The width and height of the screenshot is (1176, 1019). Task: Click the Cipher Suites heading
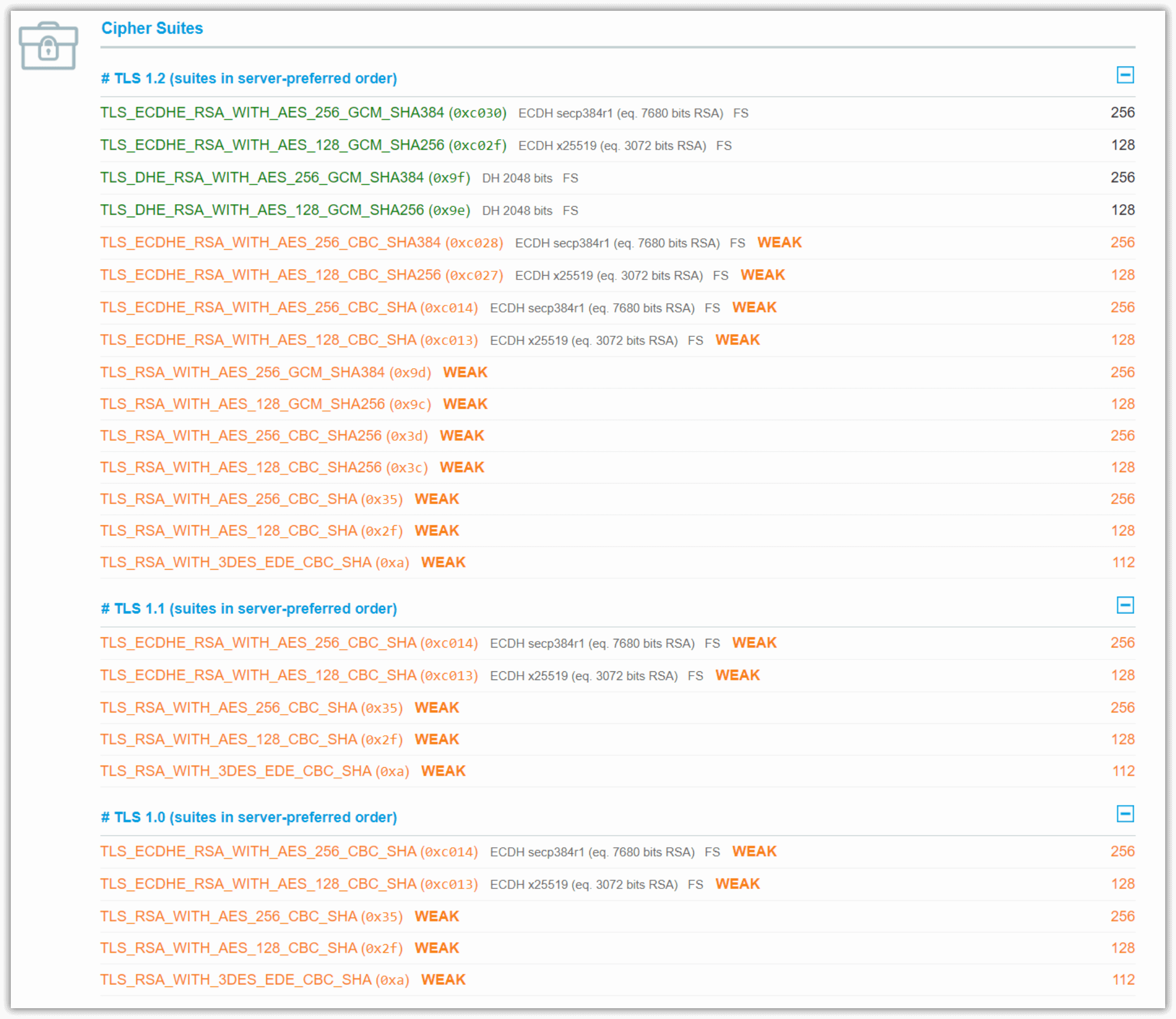[152, 28]
